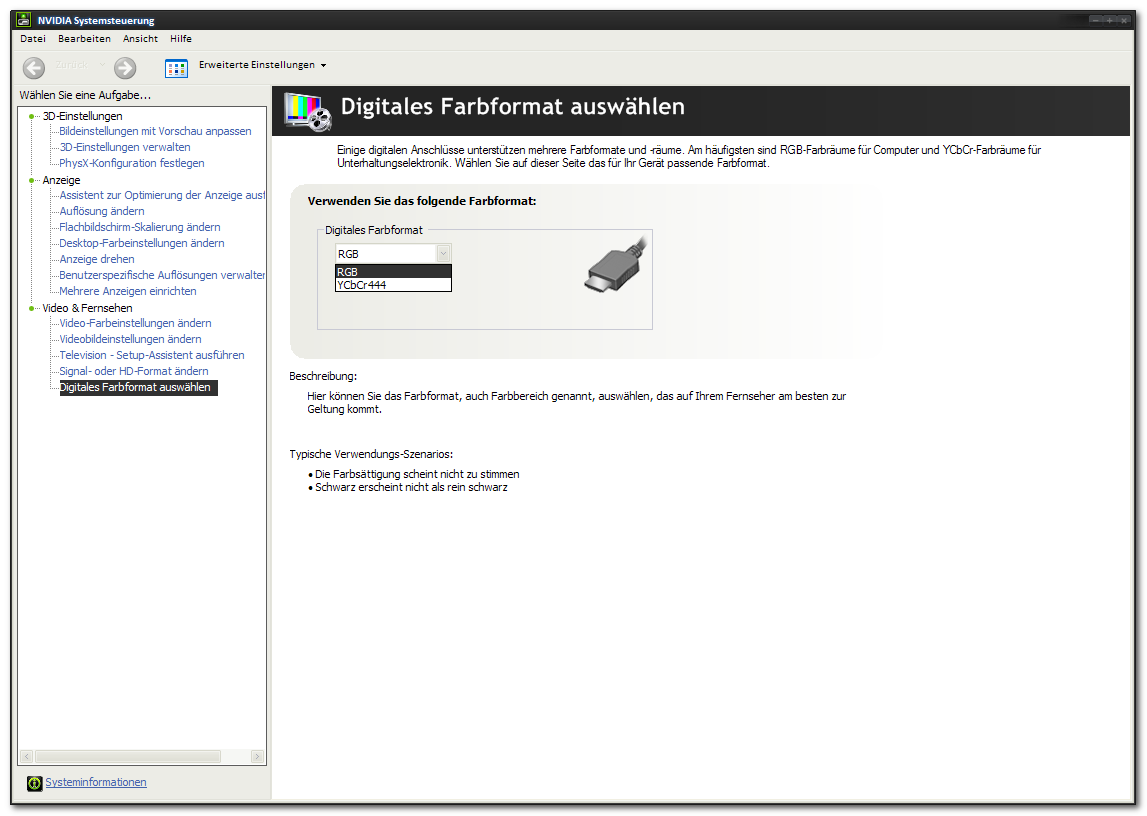
Task: Collapse the 3D-Einstellungen tree node
Action: 31,116
